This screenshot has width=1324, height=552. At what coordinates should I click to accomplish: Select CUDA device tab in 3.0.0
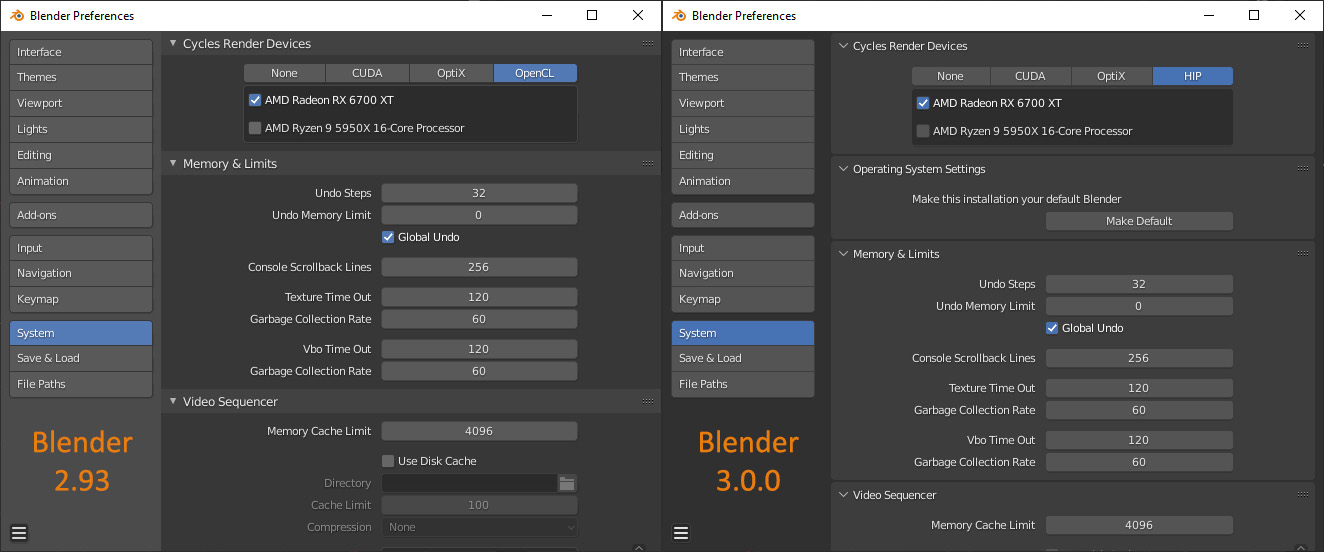(x=1031, y=76)
